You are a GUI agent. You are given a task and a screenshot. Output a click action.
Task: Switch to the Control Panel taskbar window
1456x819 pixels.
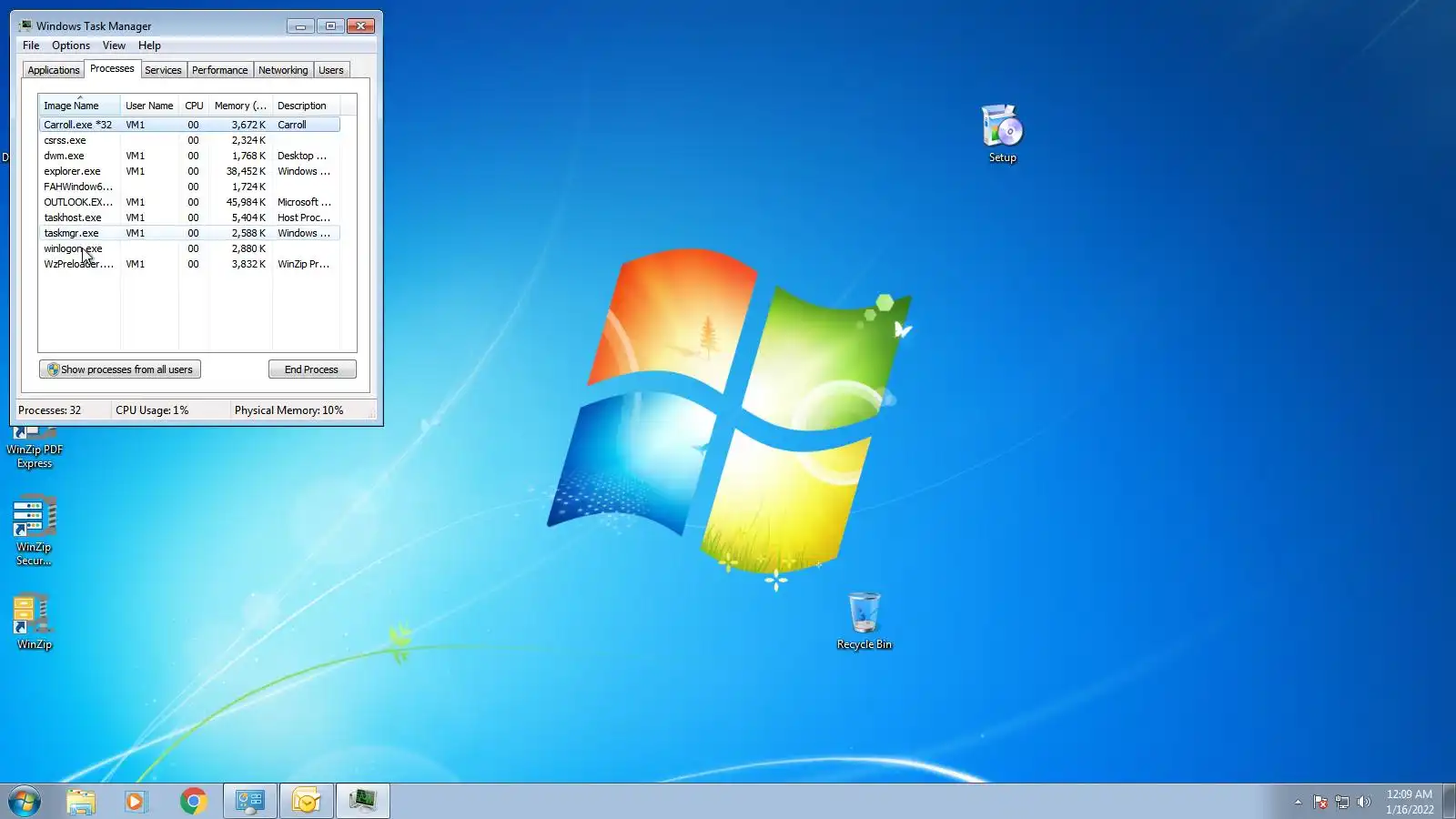[250, 801]
